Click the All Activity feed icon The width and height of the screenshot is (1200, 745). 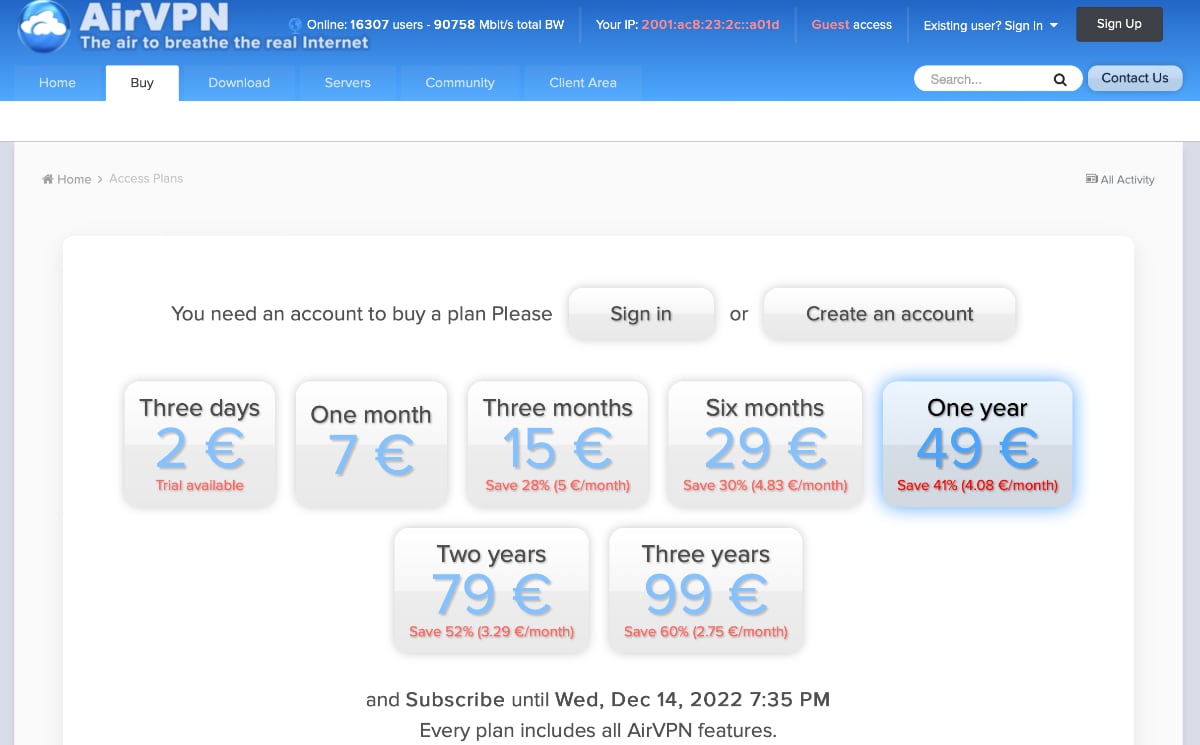click(1091, 179)
